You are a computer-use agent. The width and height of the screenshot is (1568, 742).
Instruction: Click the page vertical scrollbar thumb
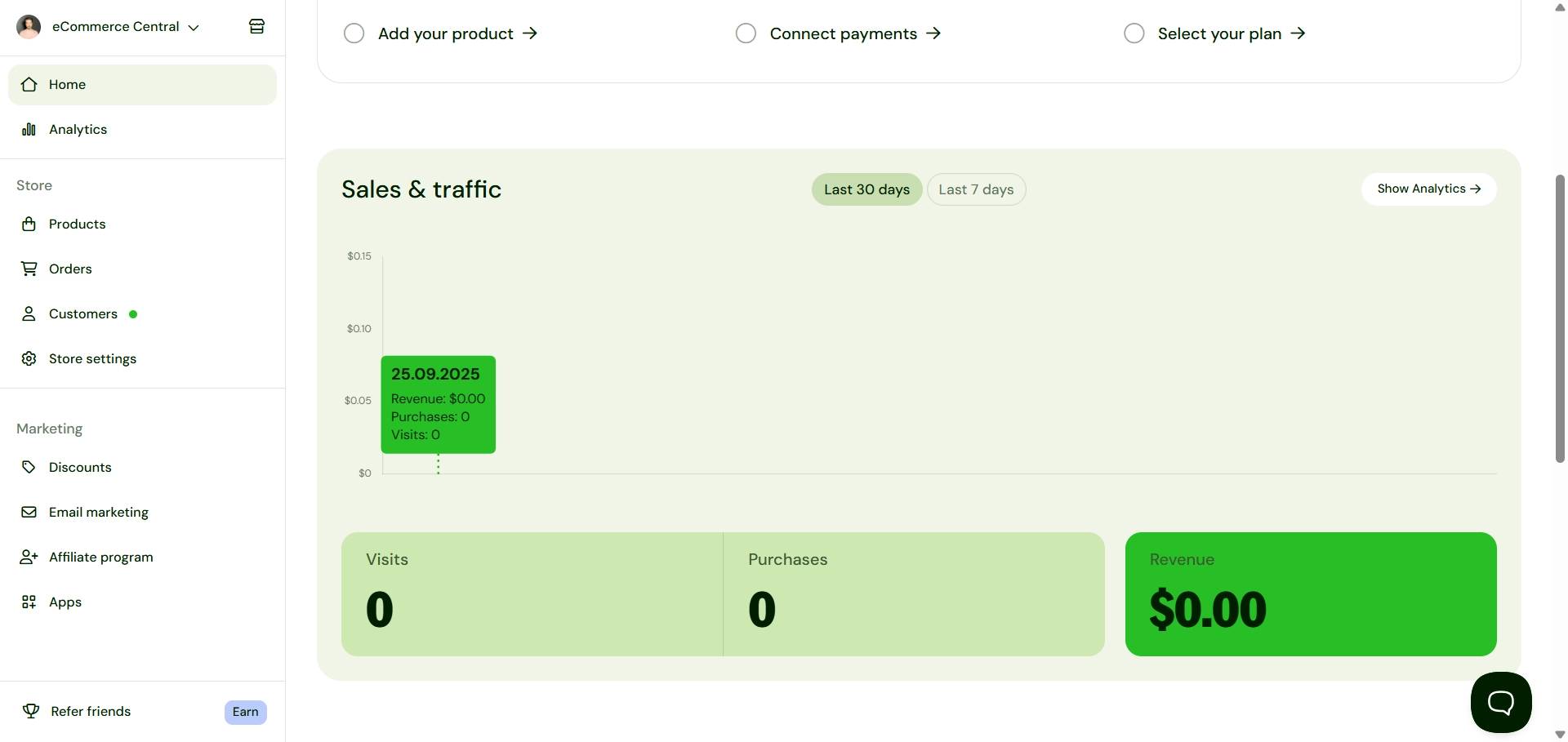coord(1560,318)
